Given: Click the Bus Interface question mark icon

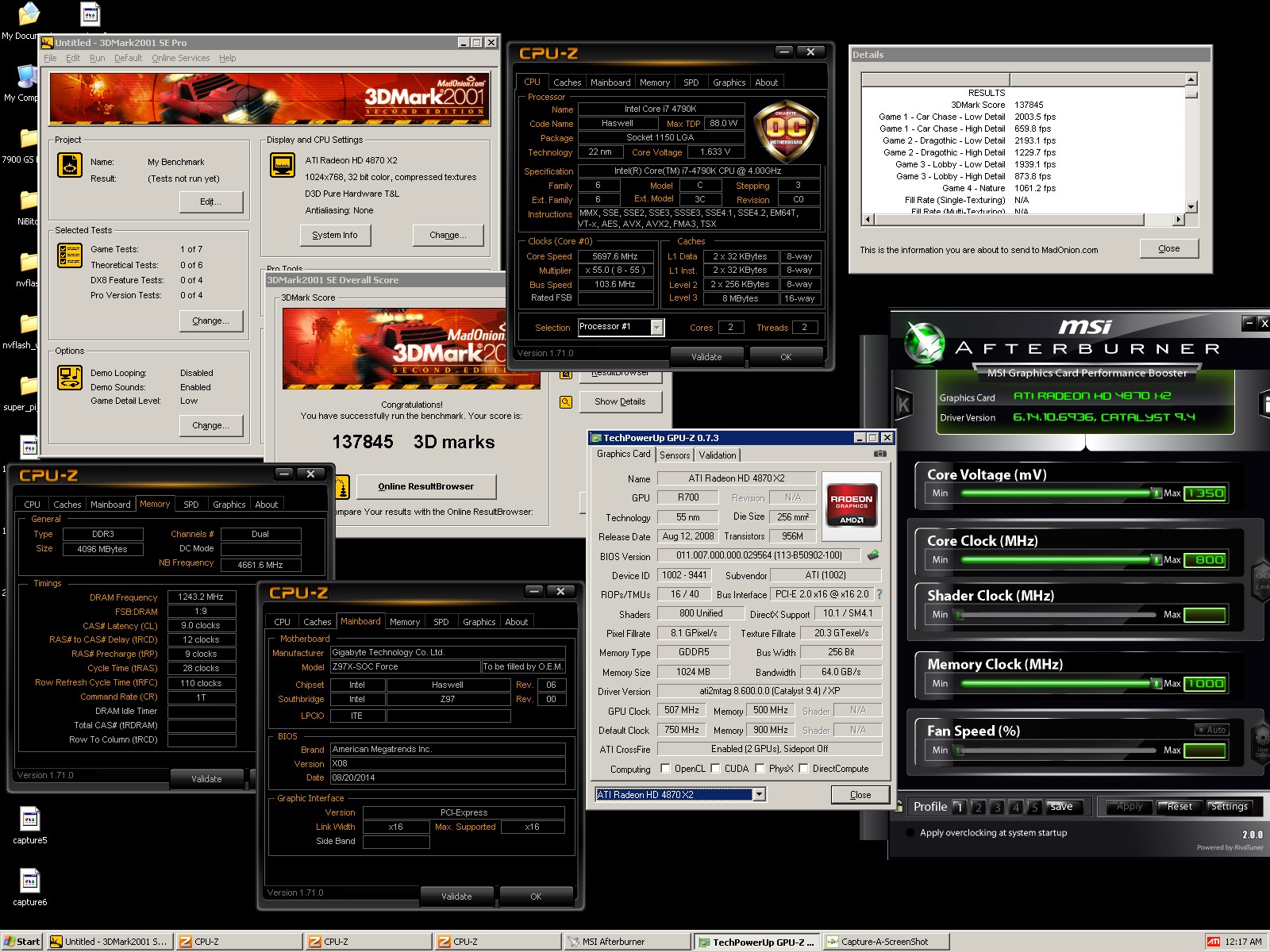Looking at the screenshot, I should click(x=879, y=593).
